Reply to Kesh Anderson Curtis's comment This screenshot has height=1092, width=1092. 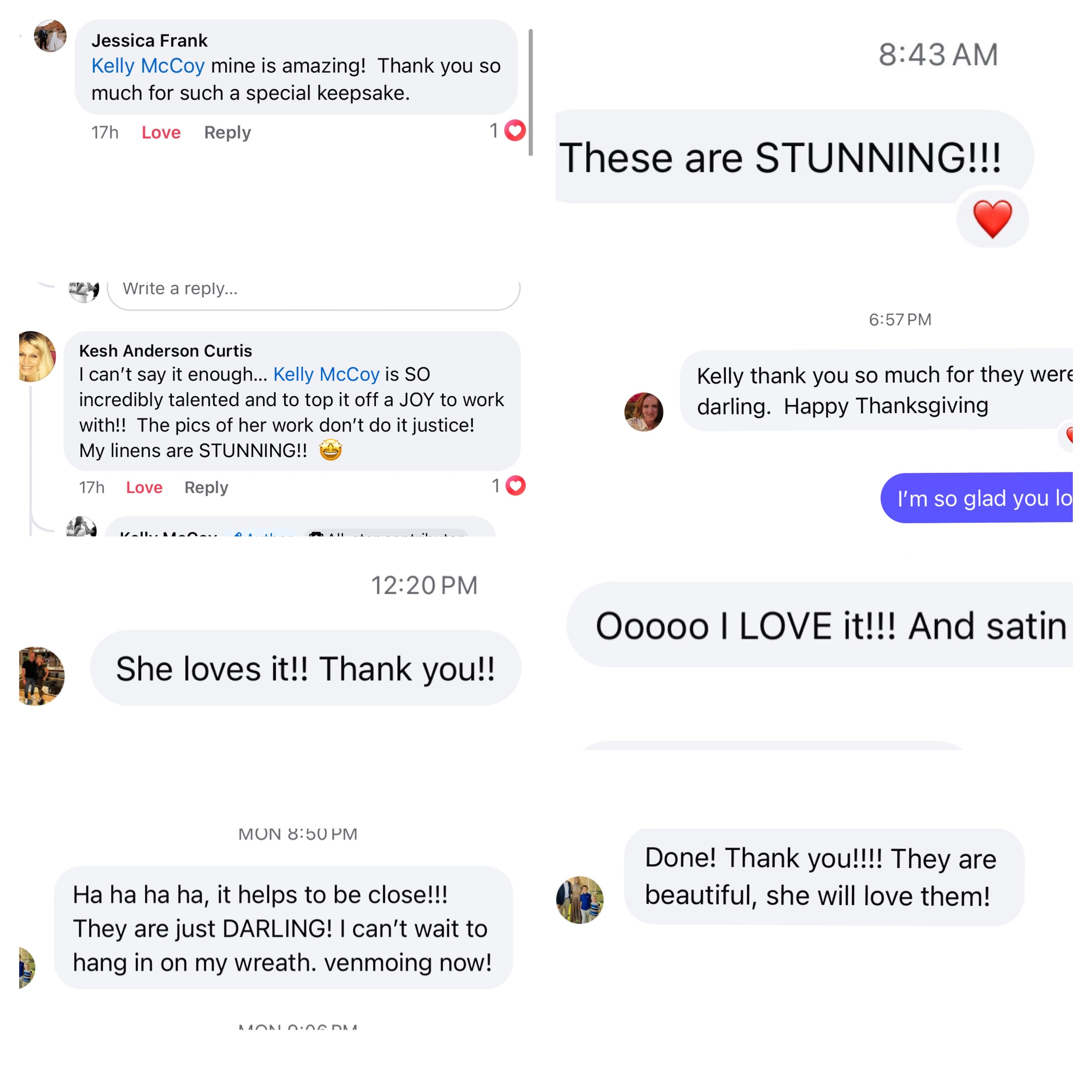pyautogui.click(x=206, y=487)
